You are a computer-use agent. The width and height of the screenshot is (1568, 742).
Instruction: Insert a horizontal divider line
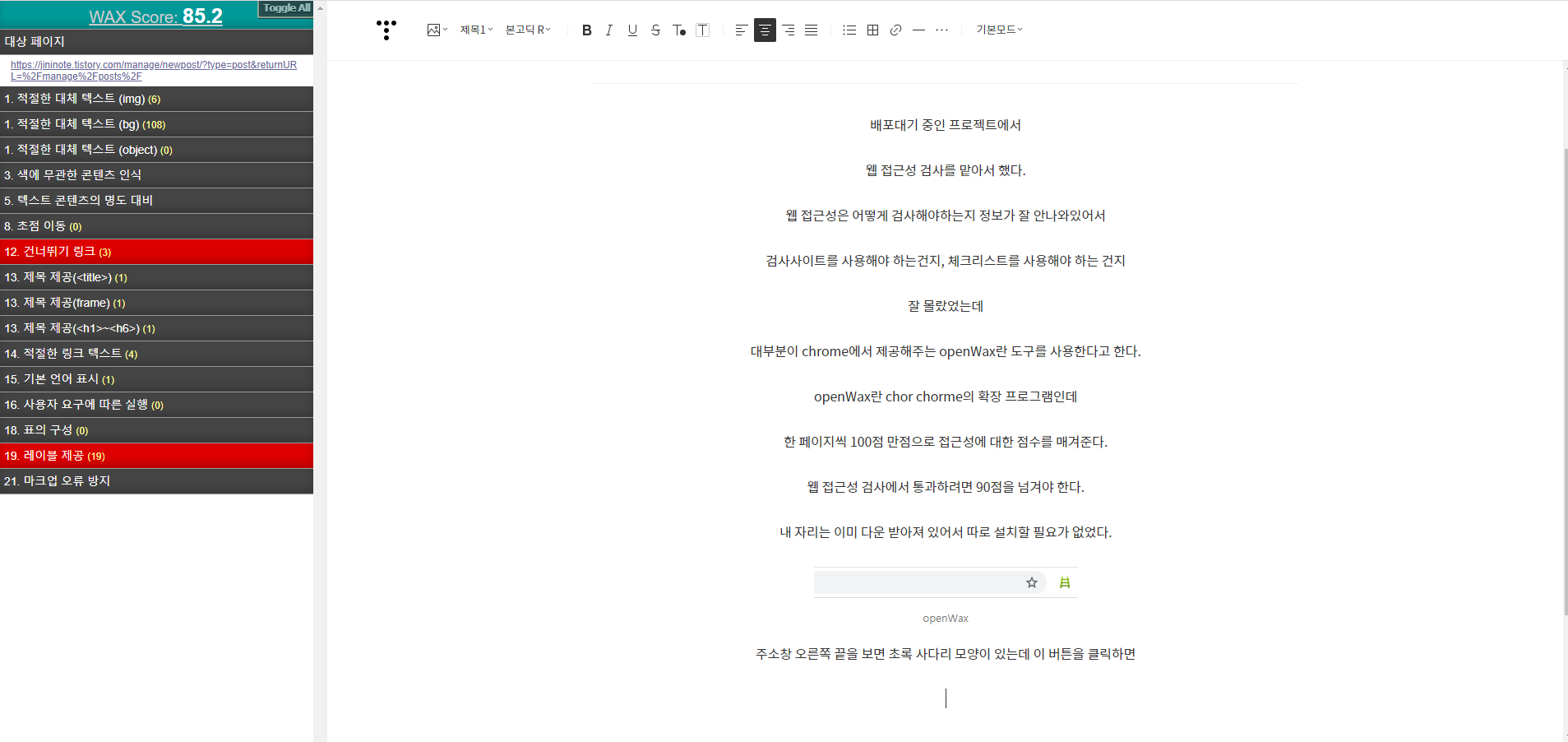(x=919, y=30)
